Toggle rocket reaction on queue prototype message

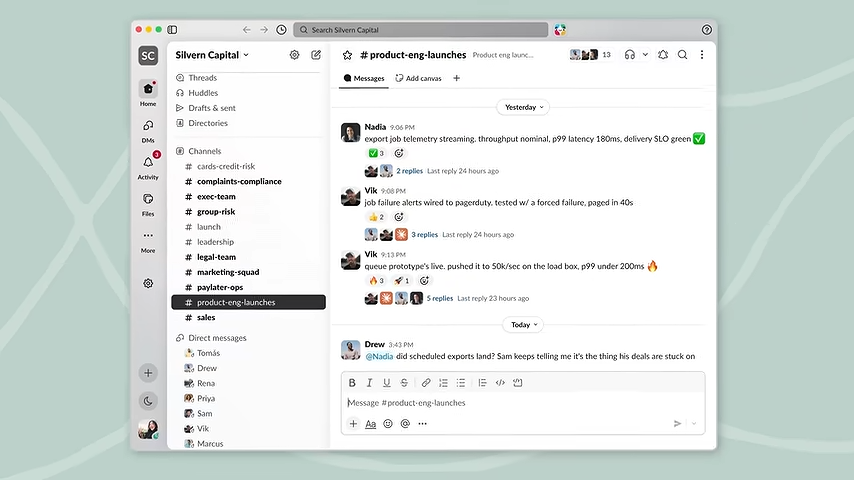click(x=401, y=281)
